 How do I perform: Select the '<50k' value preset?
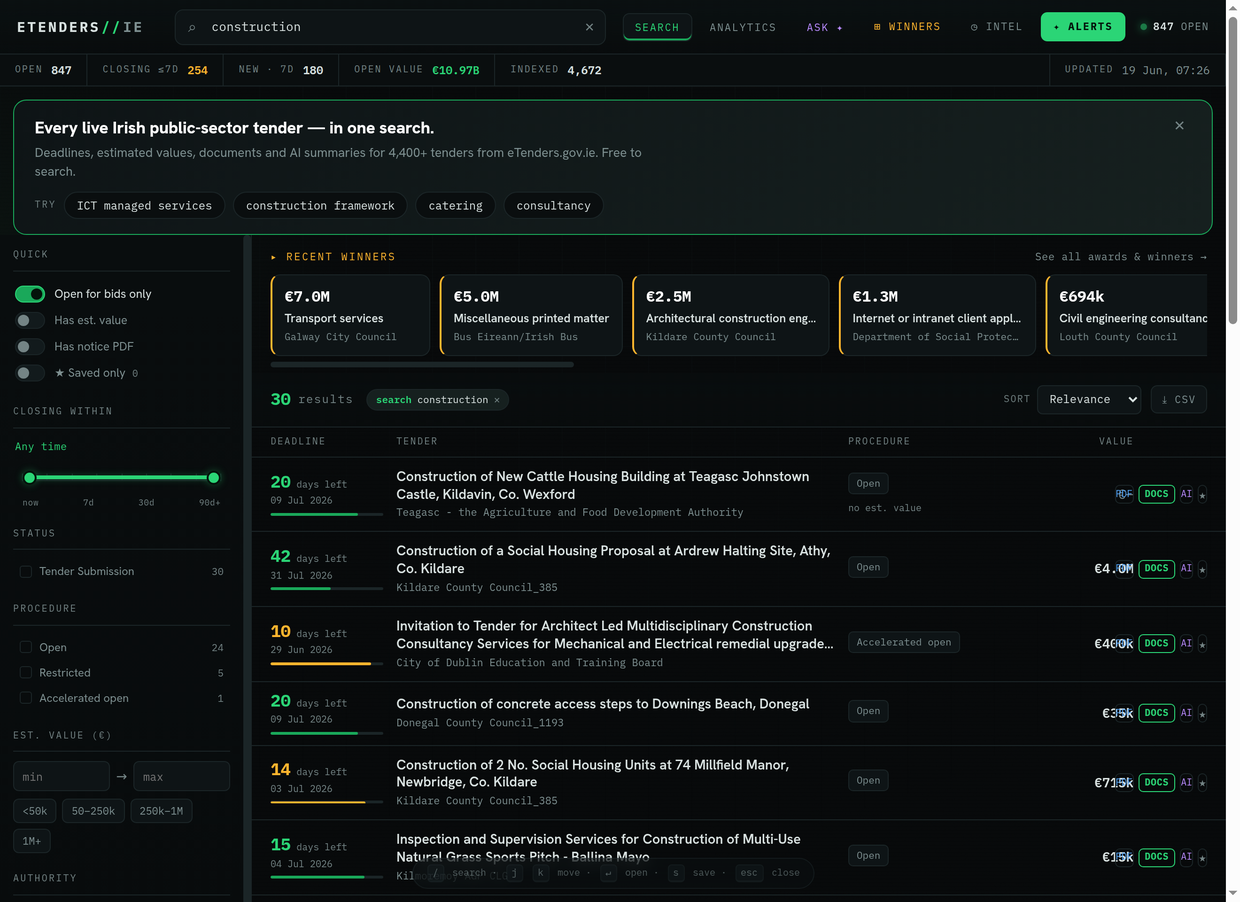34,811
